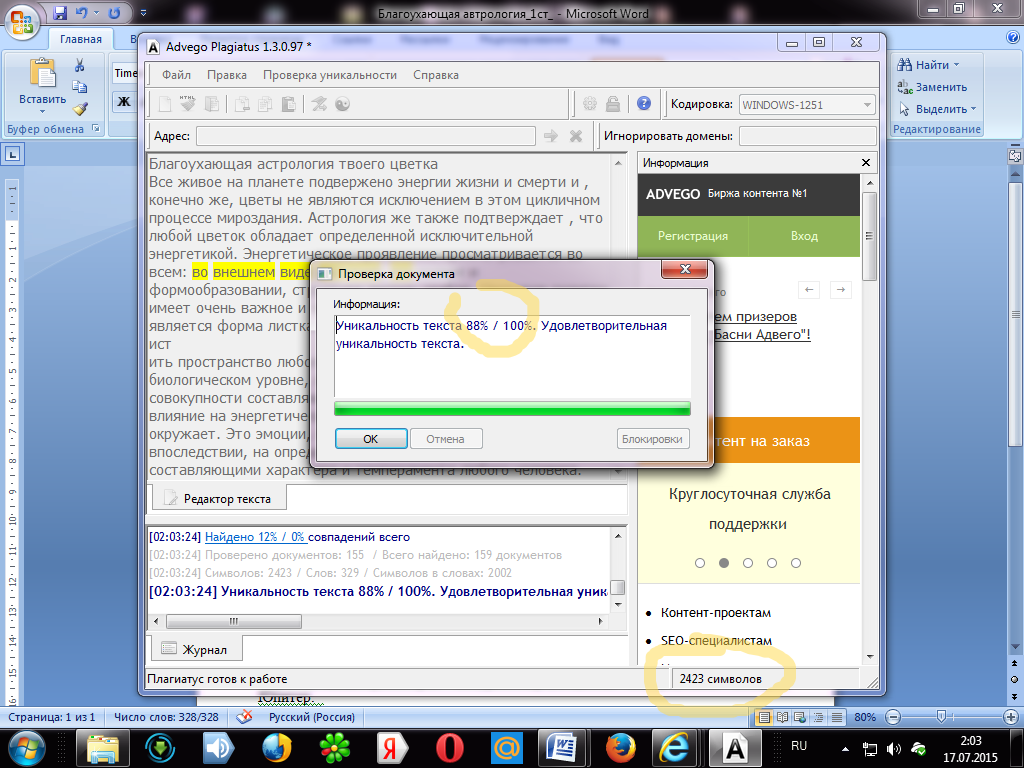Expand the Найти dropdown arrow in Word

pyautogui.click(x=956, y=65)
